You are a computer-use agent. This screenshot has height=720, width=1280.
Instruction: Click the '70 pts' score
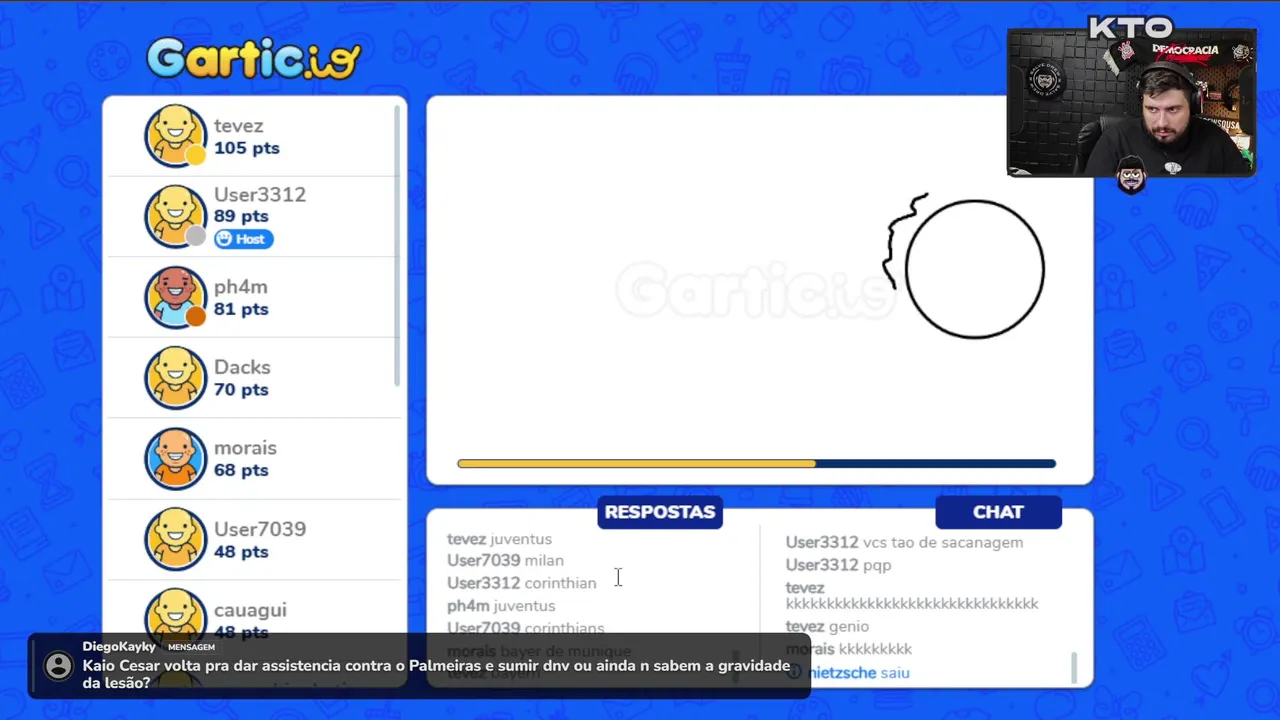[x=241, y=390]
